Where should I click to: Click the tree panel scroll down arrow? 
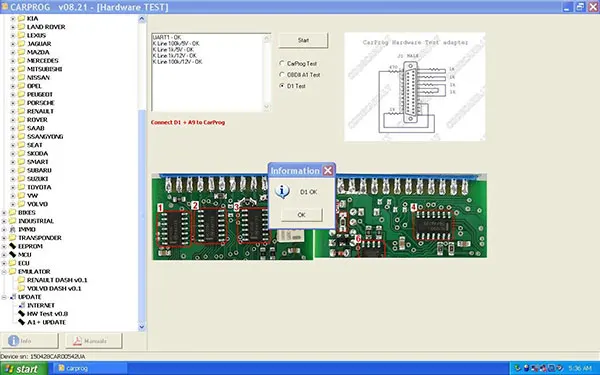tap(142, 327)
